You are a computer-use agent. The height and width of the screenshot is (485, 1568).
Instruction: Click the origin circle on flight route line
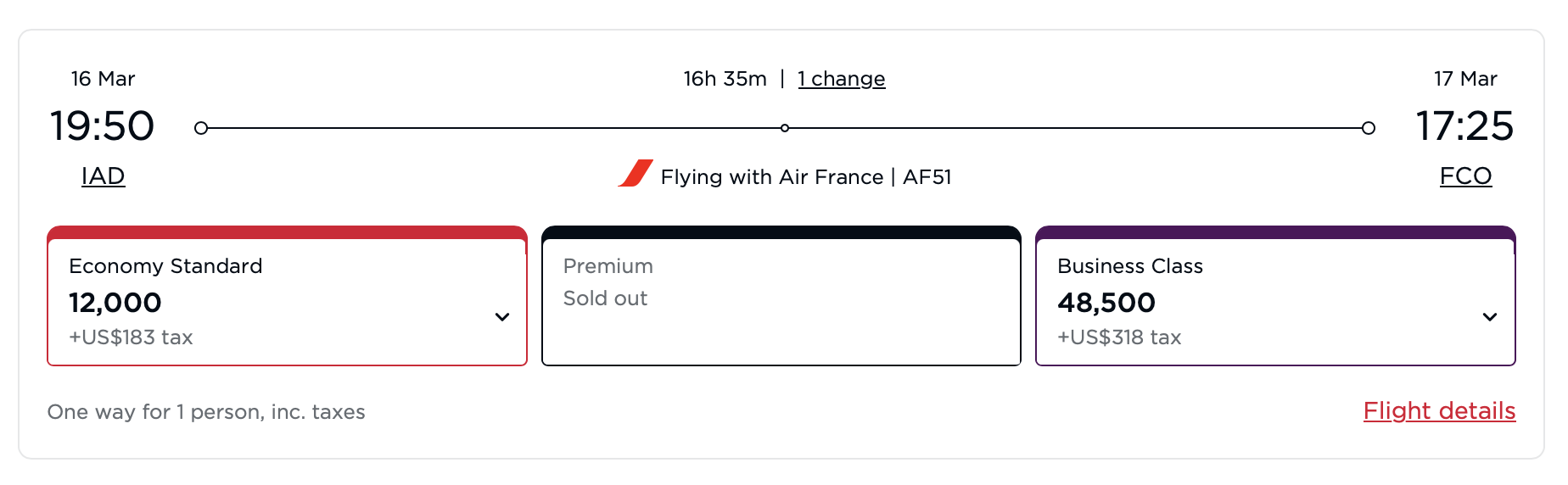pos(201,128)
